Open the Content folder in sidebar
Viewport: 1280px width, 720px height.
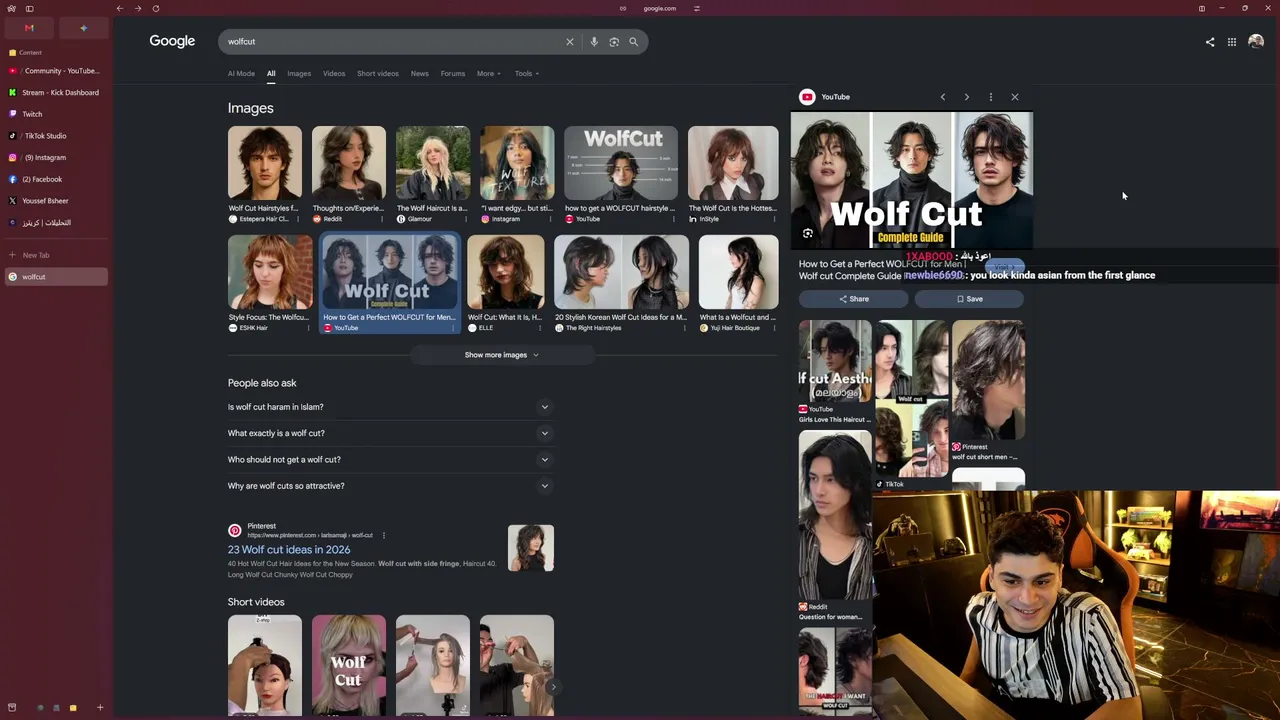[x=56, y=52]
